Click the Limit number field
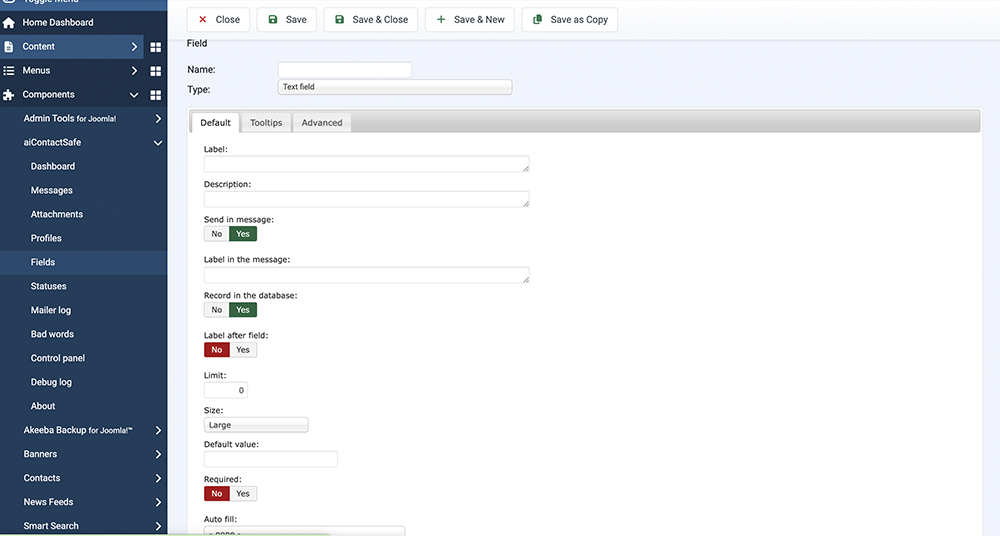This screenshot has height=536, width=1000. [x=226, y=390]
